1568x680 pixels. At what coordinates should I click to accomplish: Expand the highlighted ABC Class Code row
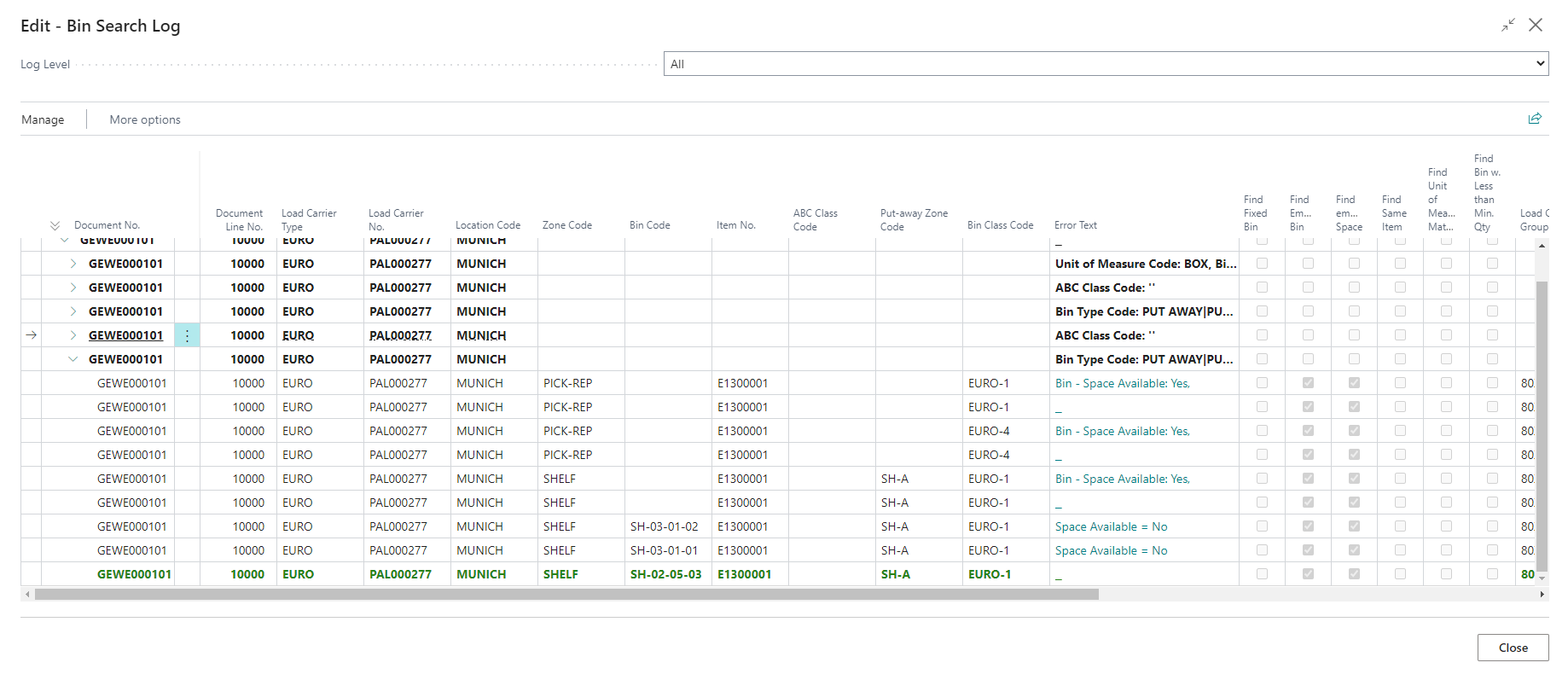point(73,335)
